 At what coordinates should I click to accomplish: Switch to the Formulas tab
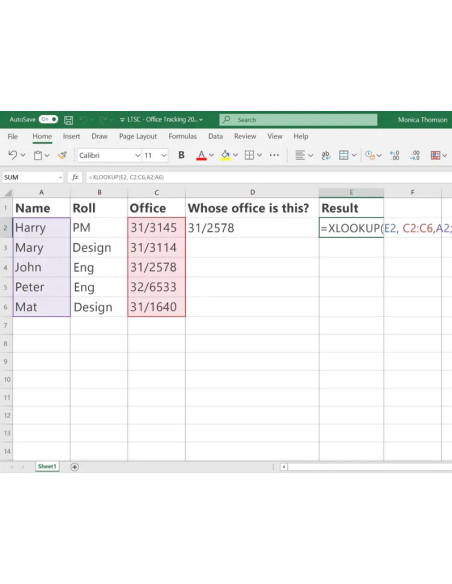pos(182,136)
